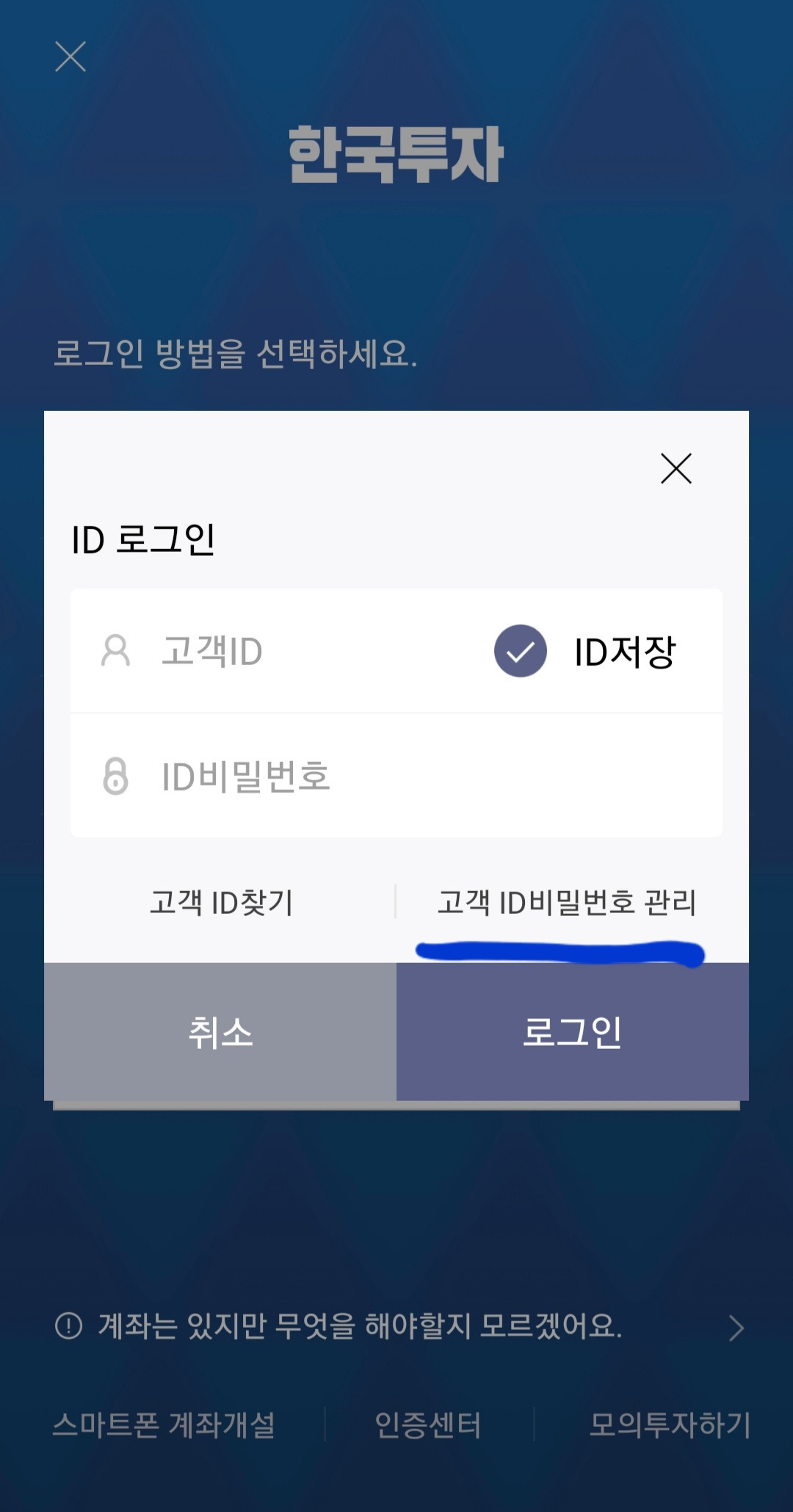Viewport: 793px width, 1512px height.
Task: Close the ID 로그인 dialog with X icon
Action: (676, 468)
